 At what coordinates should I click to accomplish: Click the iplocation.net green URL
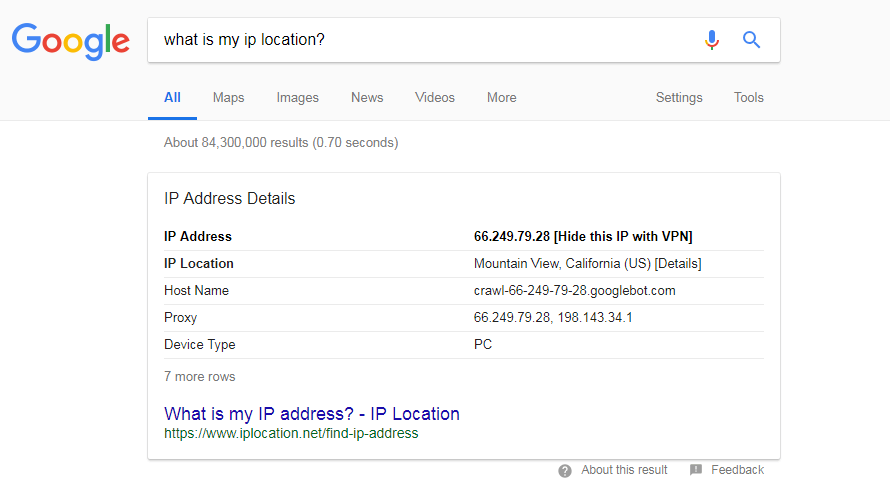coord(291,434)
